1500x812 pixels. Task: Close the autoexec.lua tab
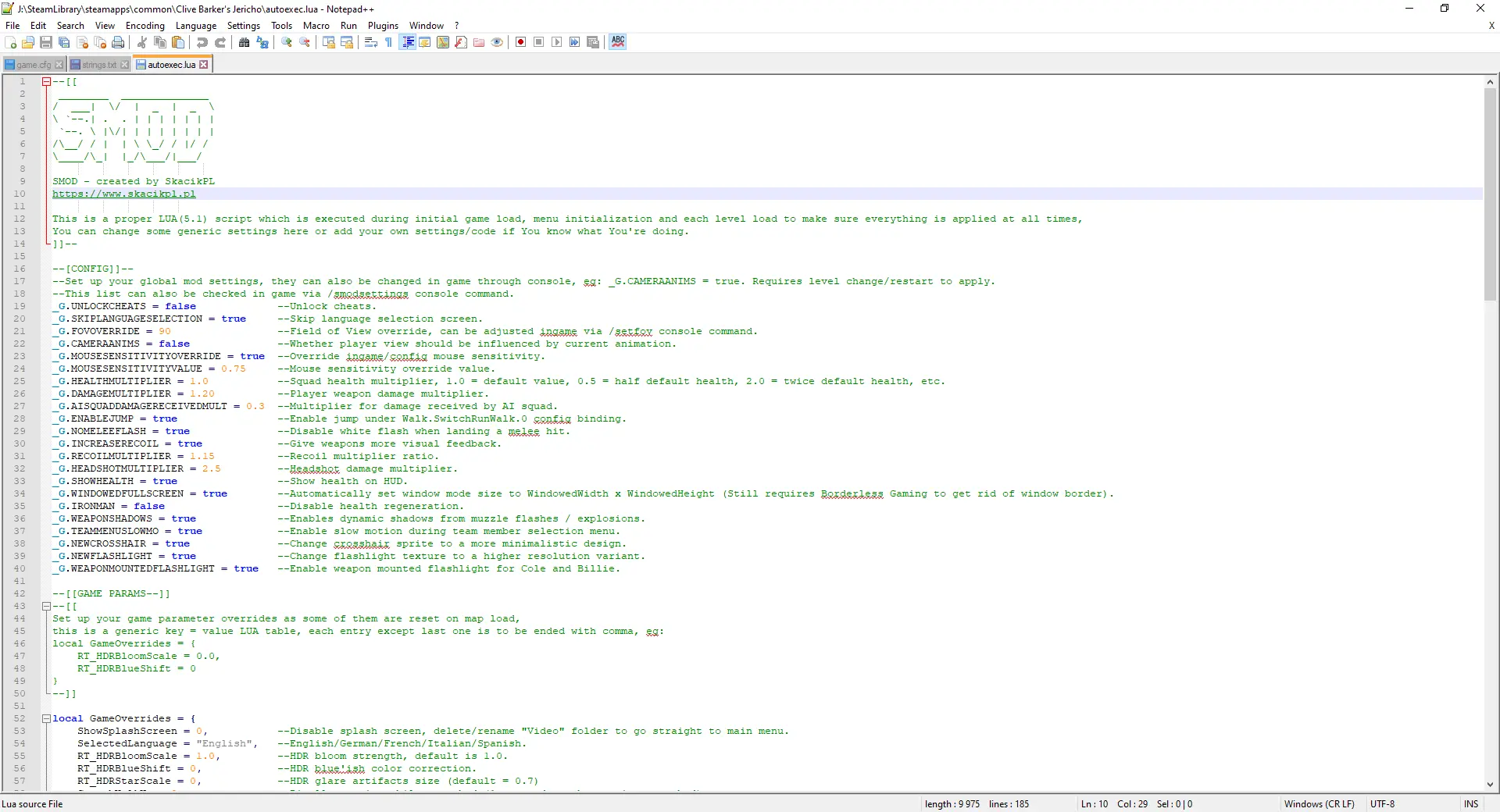pyautogui.click(x=204, y=65)
